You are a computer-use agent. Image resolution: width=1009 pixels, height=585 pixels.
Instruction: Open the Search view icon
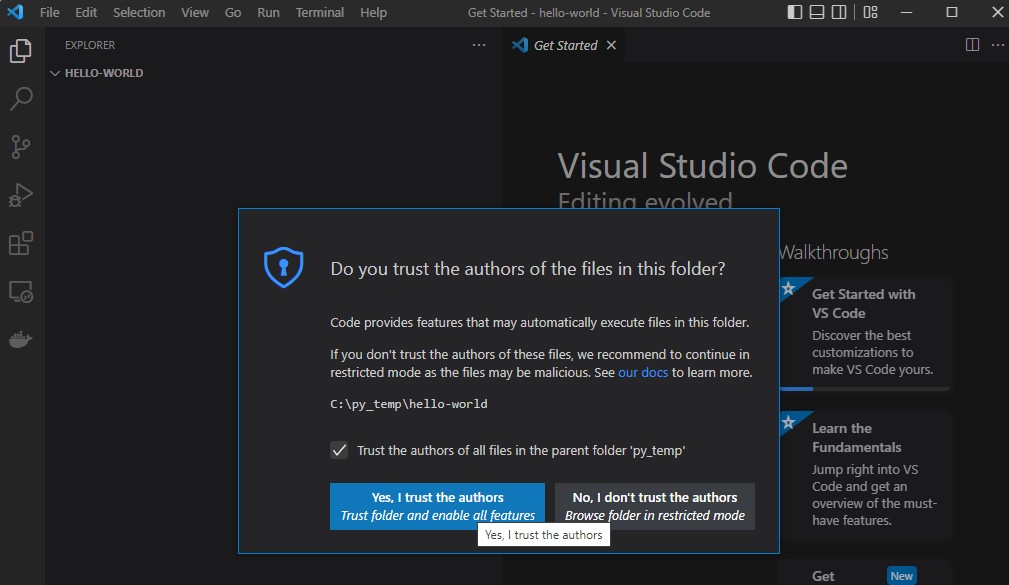21,99
